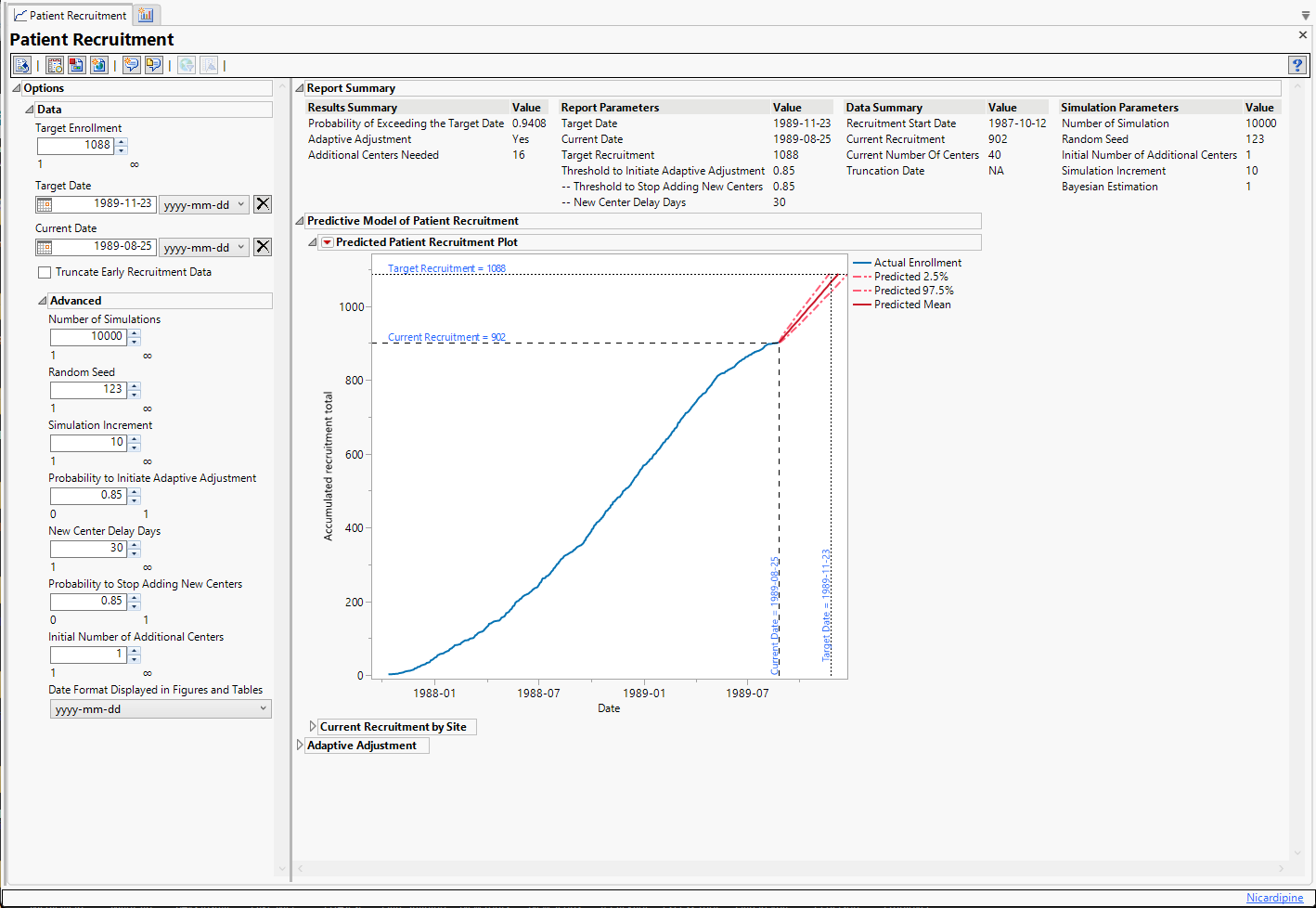Expand the Adaptive Adjustment section
The width and height of the screenshot is (1316, 908).
tap(300, 746)
